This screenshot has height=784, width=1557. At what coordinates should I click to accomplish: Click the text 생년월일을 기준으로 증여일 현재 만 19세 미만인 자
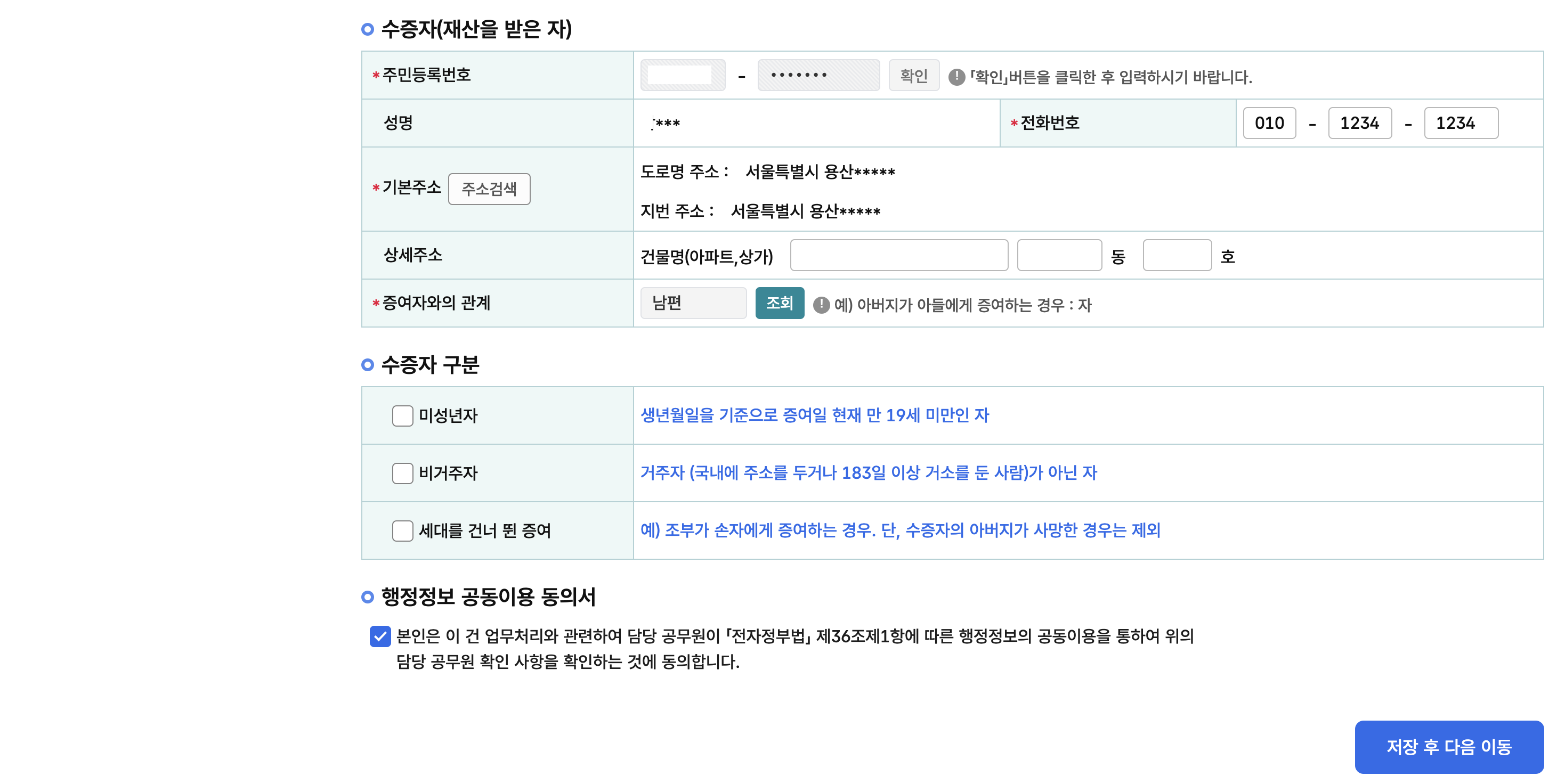click(x=814, y=415)
